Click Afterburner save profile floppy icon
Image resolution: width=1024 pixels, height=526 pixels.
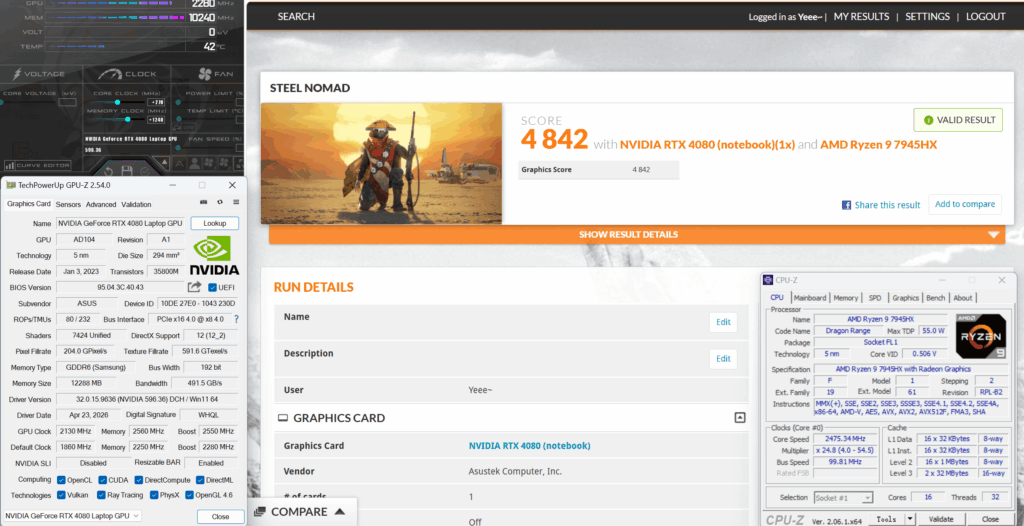127,171
